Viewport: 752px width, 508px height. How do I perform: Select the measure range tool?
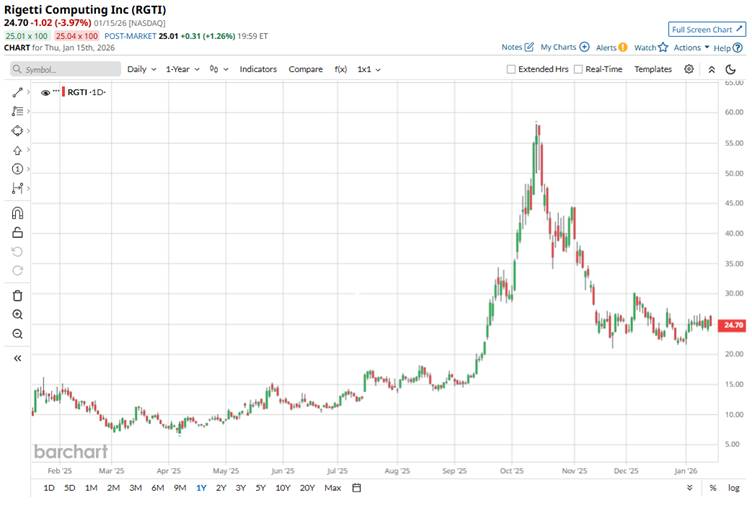tap(18, 188)
